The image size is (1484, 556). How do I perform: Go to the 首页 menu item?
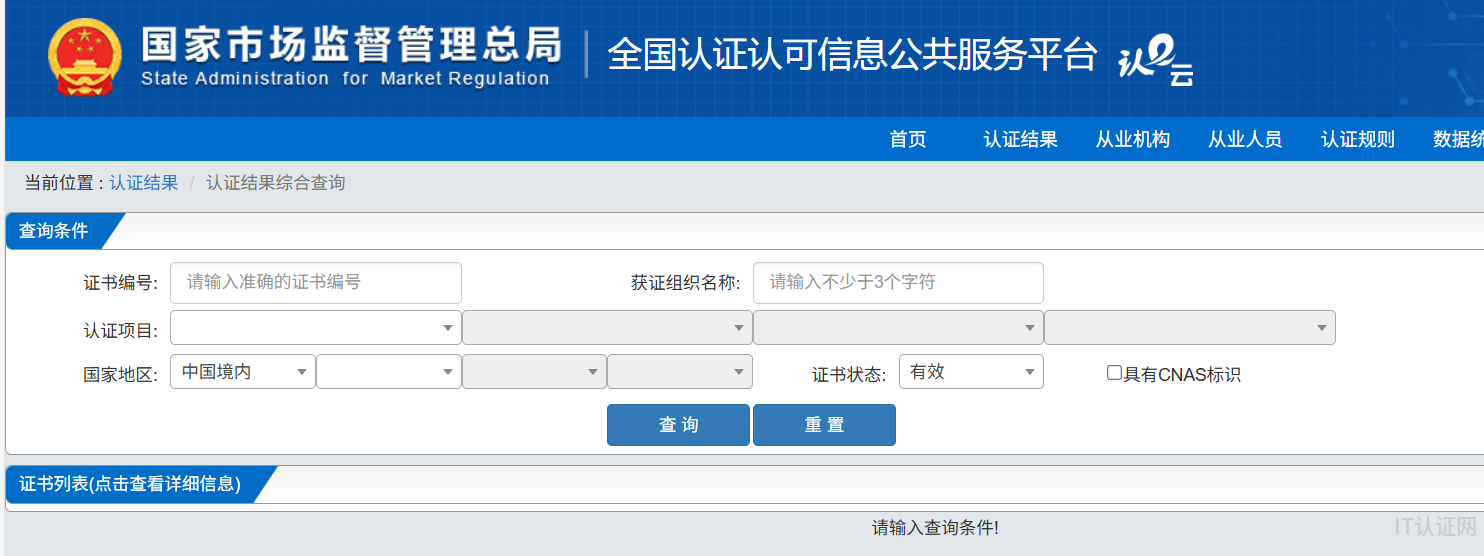907,140
